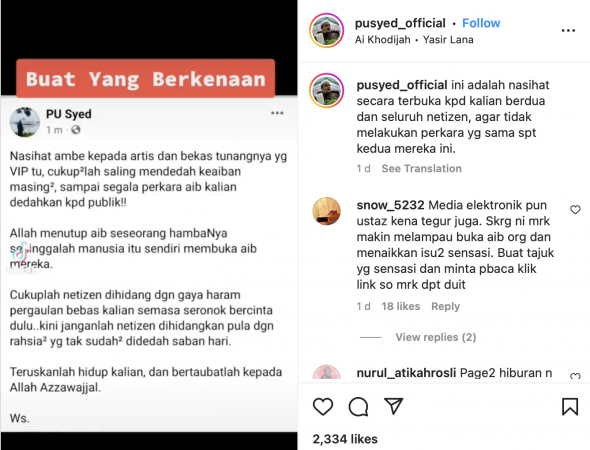Click the TikTok watermark logo on video
This screenshot has height=450, width=590.
pyautogui.click(x=20, y=252)
